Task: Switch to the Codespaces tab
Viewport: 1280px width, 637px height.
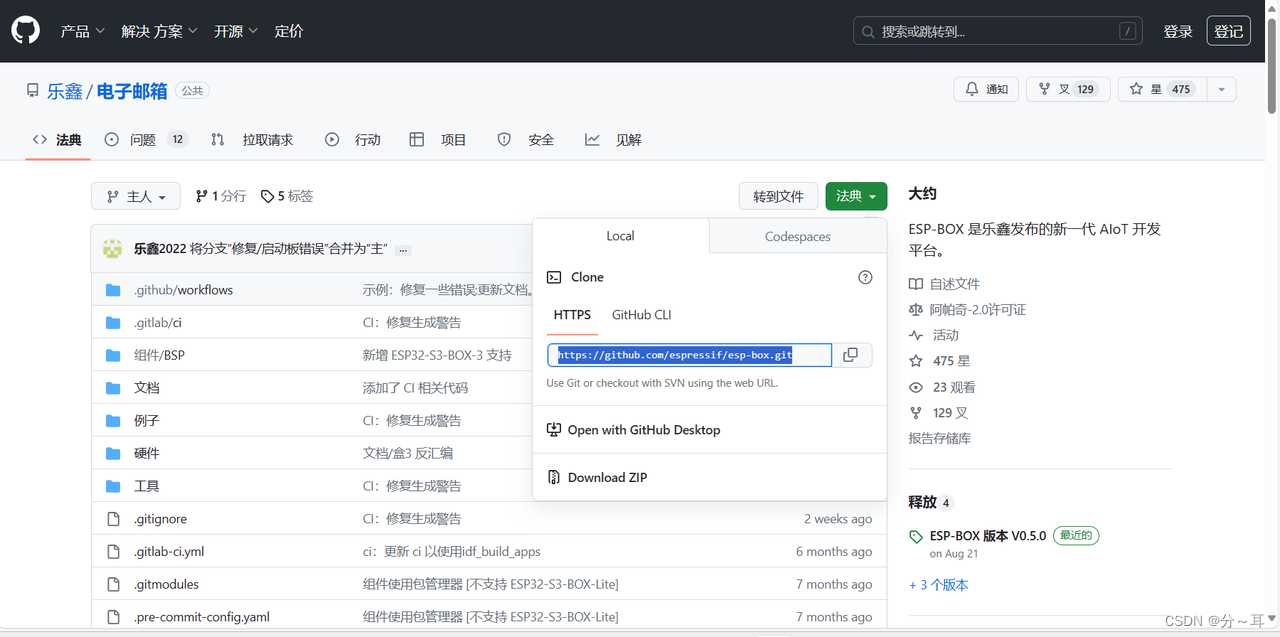Action: click(796, 236)
